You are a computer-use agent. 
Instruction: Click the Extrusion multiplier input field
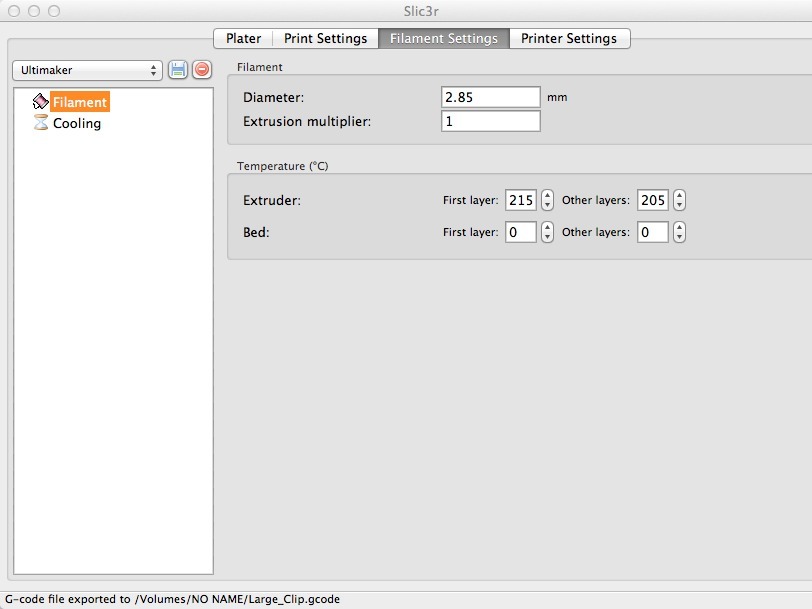tap(490, 121)
